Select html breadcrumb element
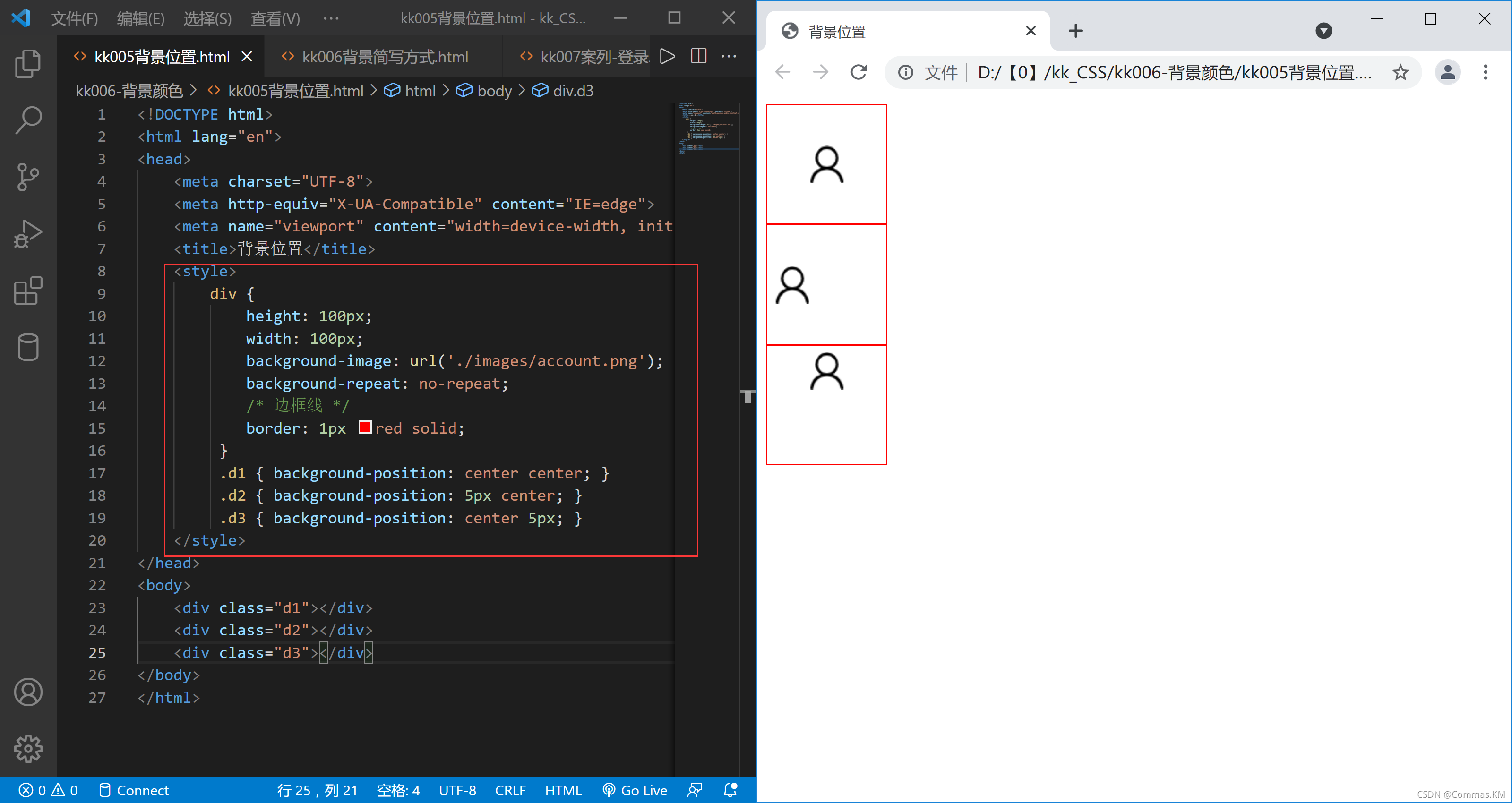This screenshot has height=803, width=1512. coord(410,91)
